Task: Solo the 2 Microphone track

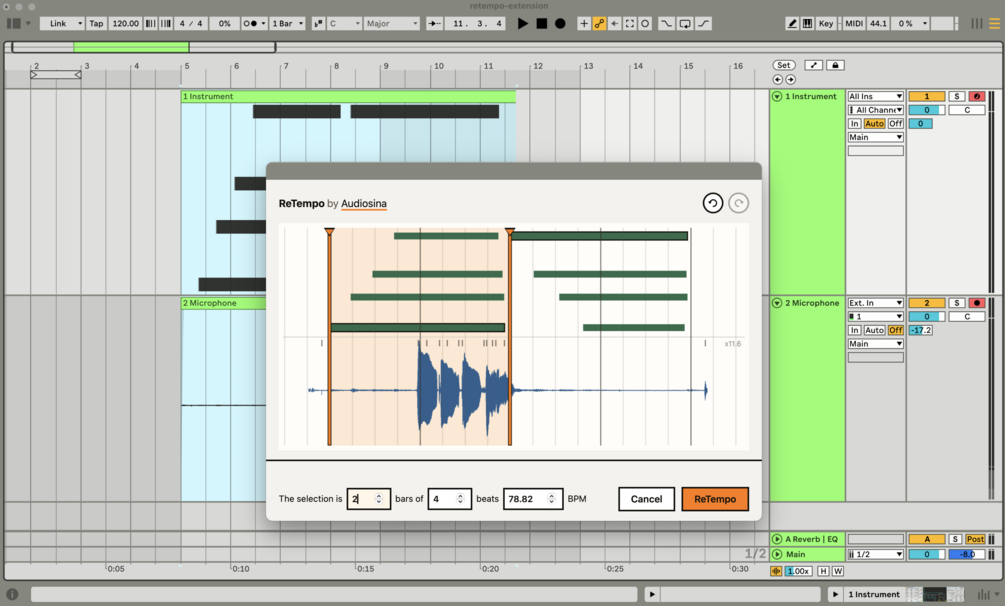Action: (x=957, y=303)
